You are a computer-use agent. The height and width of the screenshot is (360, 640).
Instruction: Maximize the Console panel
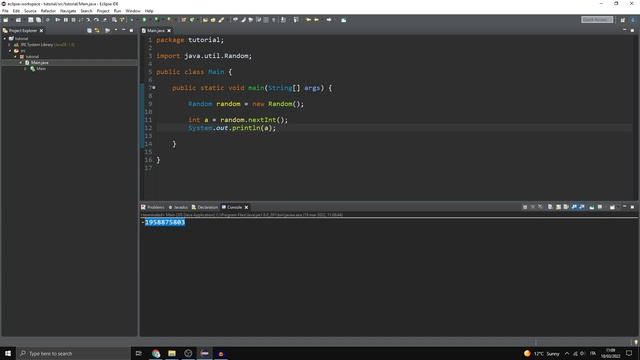[x=632, y=207]
